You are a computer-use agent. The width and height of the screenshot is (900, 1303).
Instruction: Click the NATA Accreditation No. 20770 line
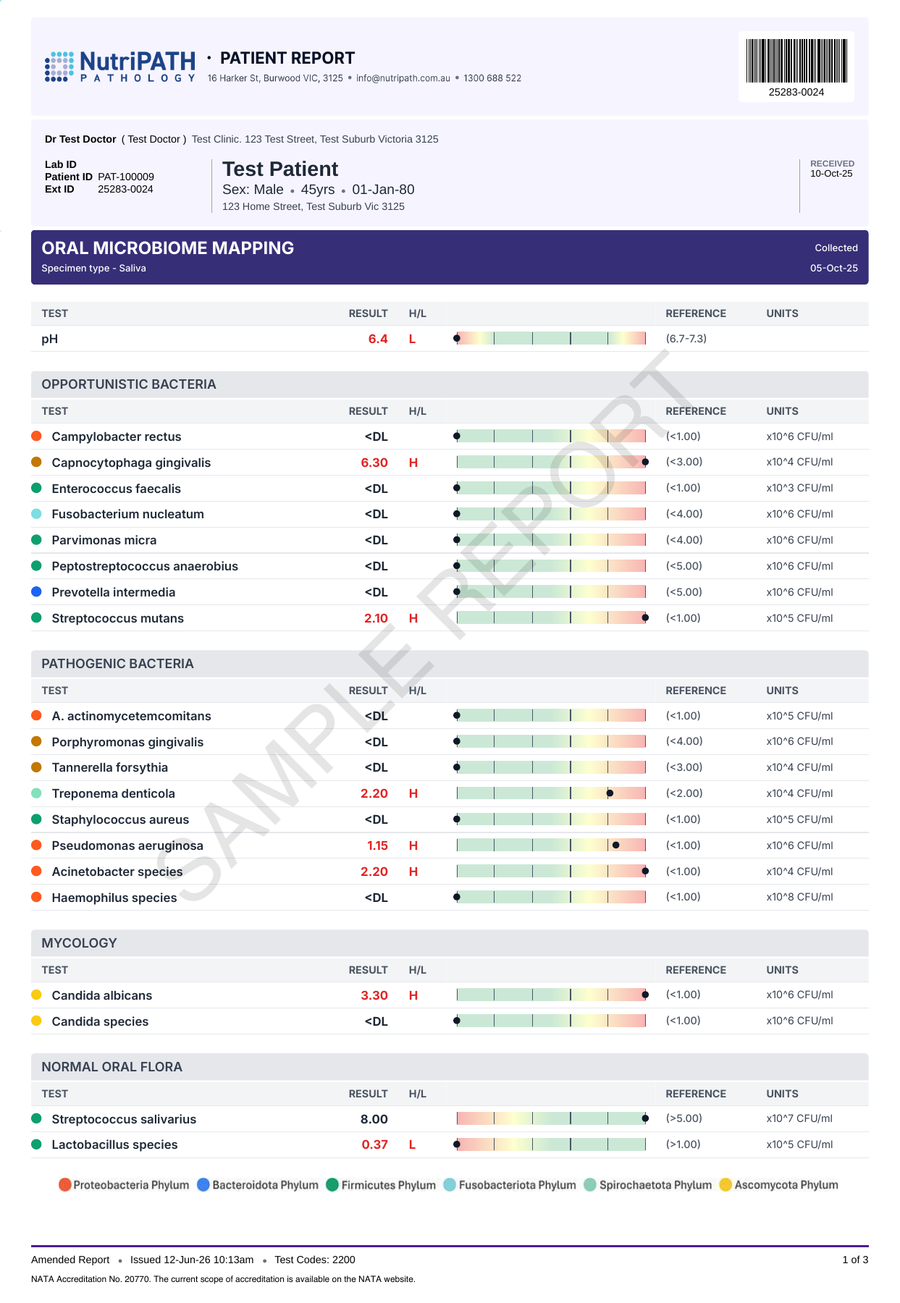click(x=223, y=1279)
